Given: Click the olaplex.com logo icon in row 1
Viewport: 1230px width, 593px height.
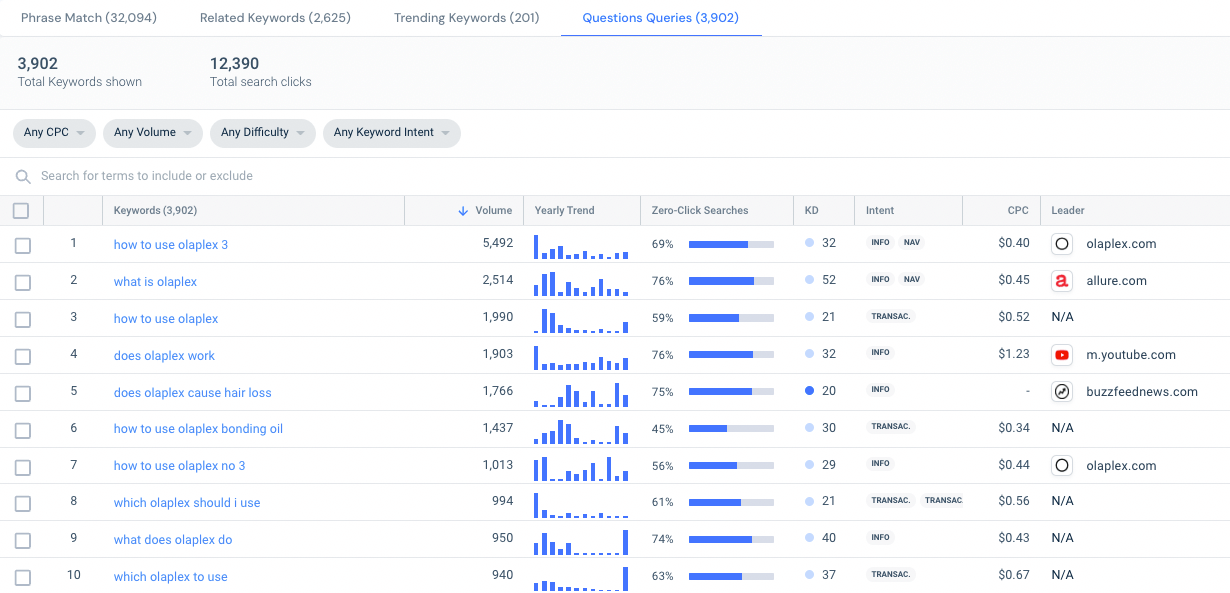Looking at the screenshot, I should (x=1062, y=244).
